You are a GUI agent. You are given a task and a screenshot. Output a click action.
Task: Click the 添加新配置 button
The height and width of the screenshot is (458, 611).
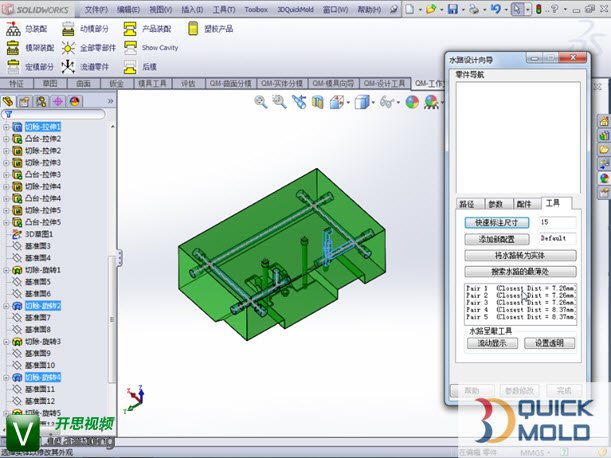pos(497,239)
